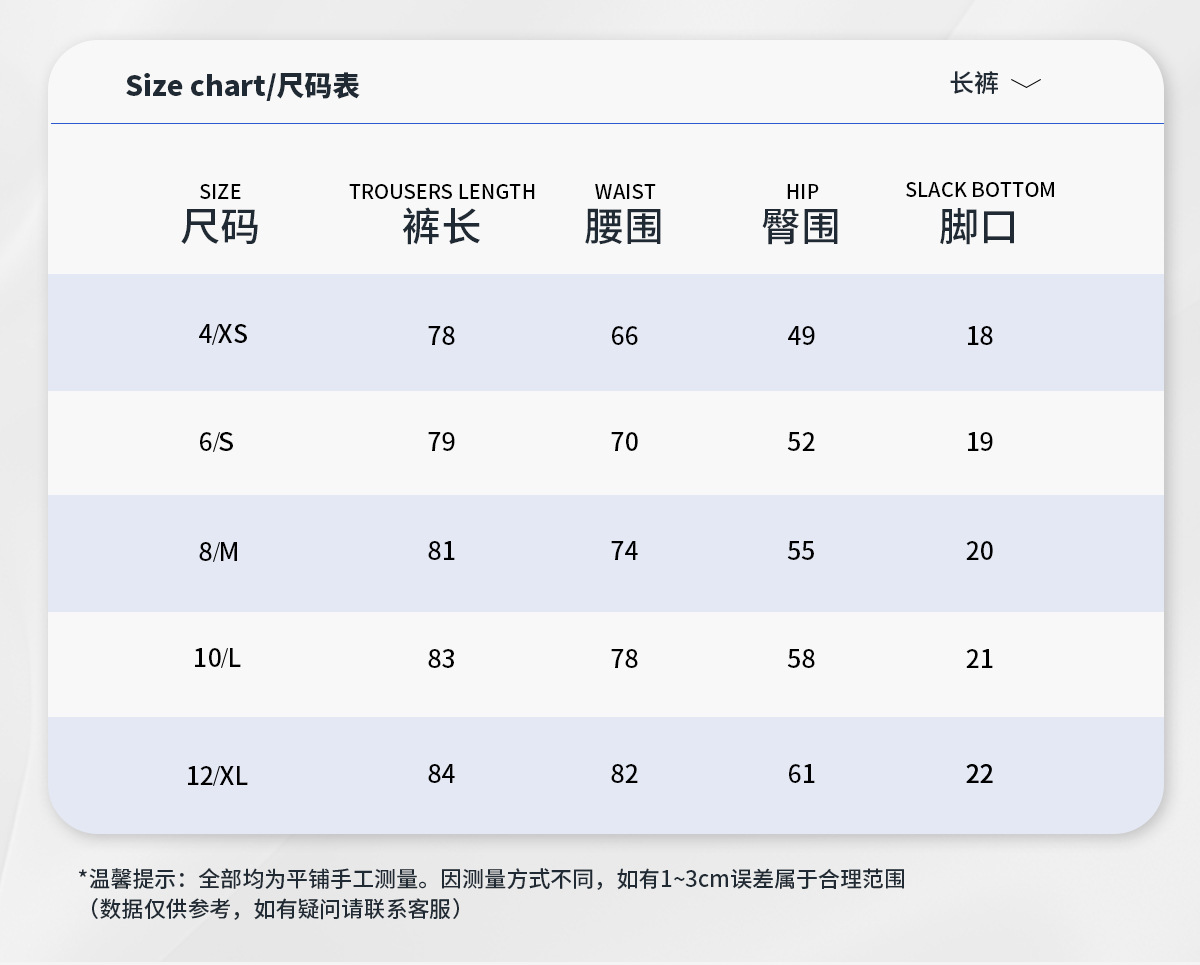The width and height of the screenshot is (1200, 965).
Task: Click waist value 82 in 12/XL row
Action: (624, 774)
